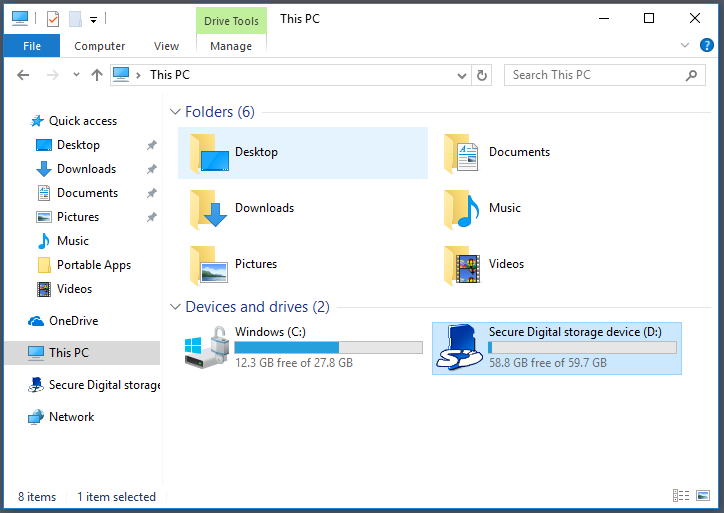This screenshot has height=513, width=724.
Task: Navigate up one level with Up arrow
Action: [97, 75]
